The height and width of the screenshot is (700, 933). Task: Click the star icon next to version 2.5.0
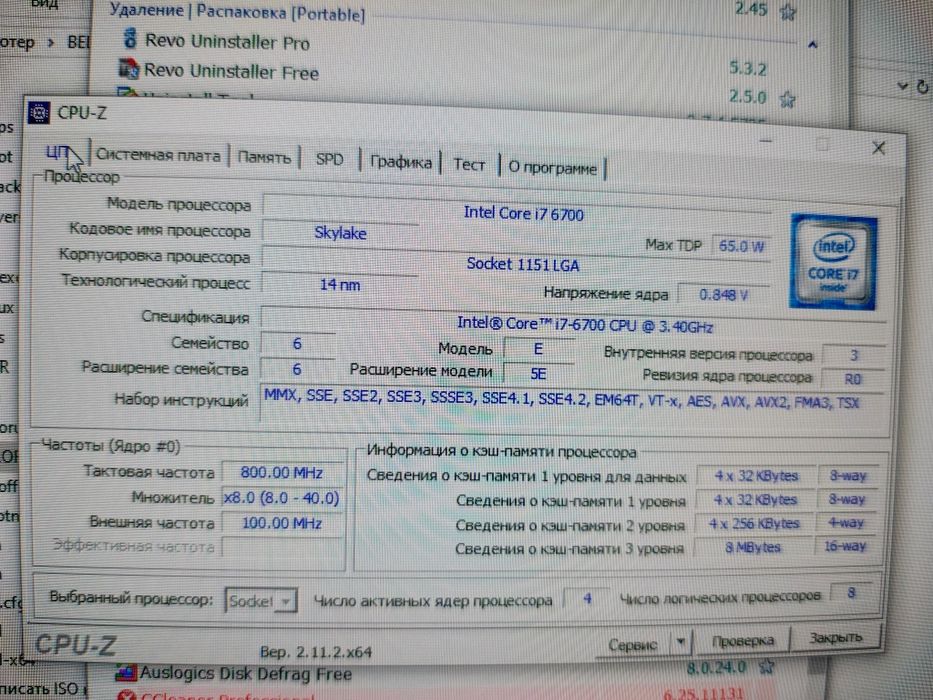pos(787,99)
